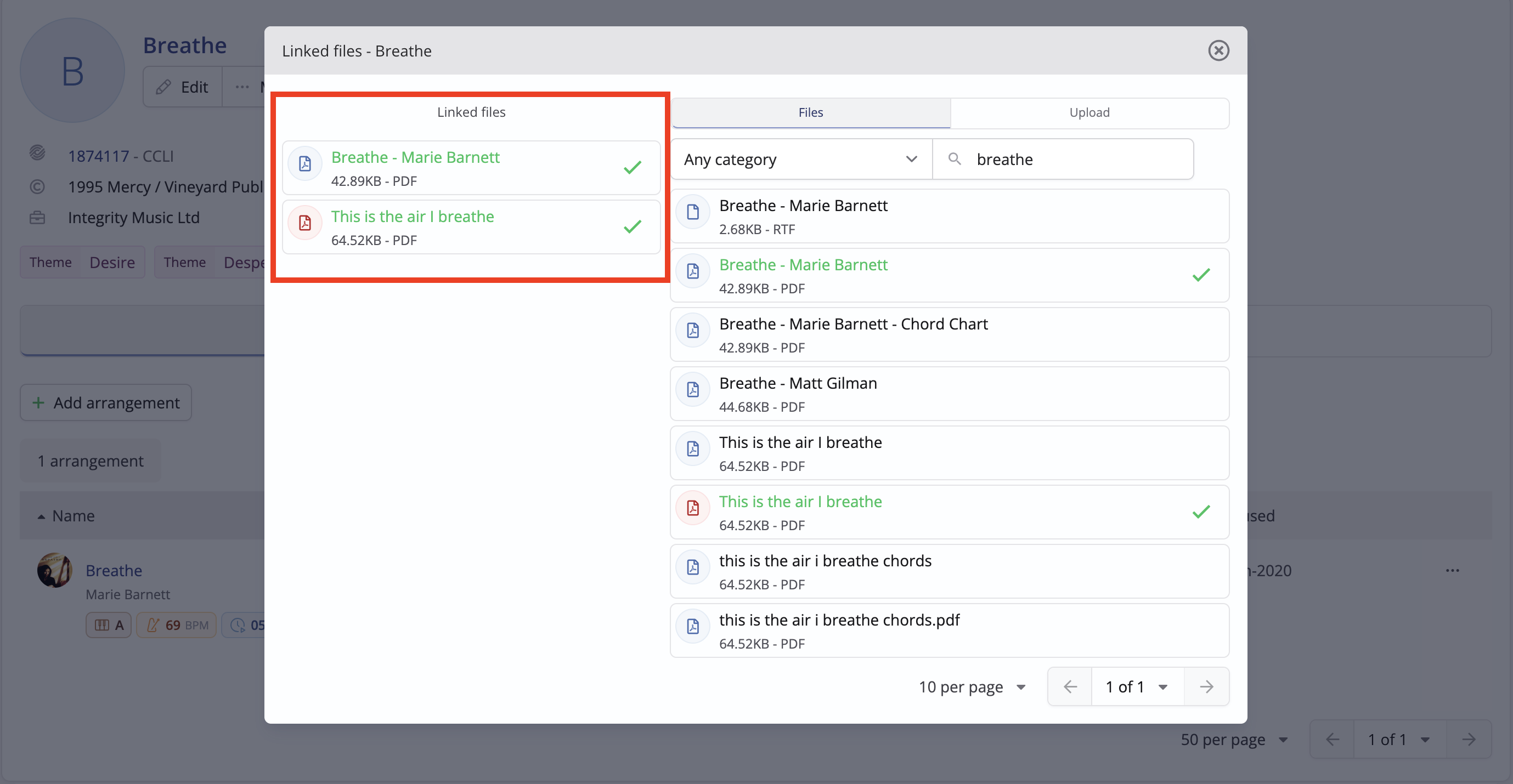The height and width of the screenshot is (784, 1513).
Task: Click the B song avatar circle
Action: click(x=72, y=70)
